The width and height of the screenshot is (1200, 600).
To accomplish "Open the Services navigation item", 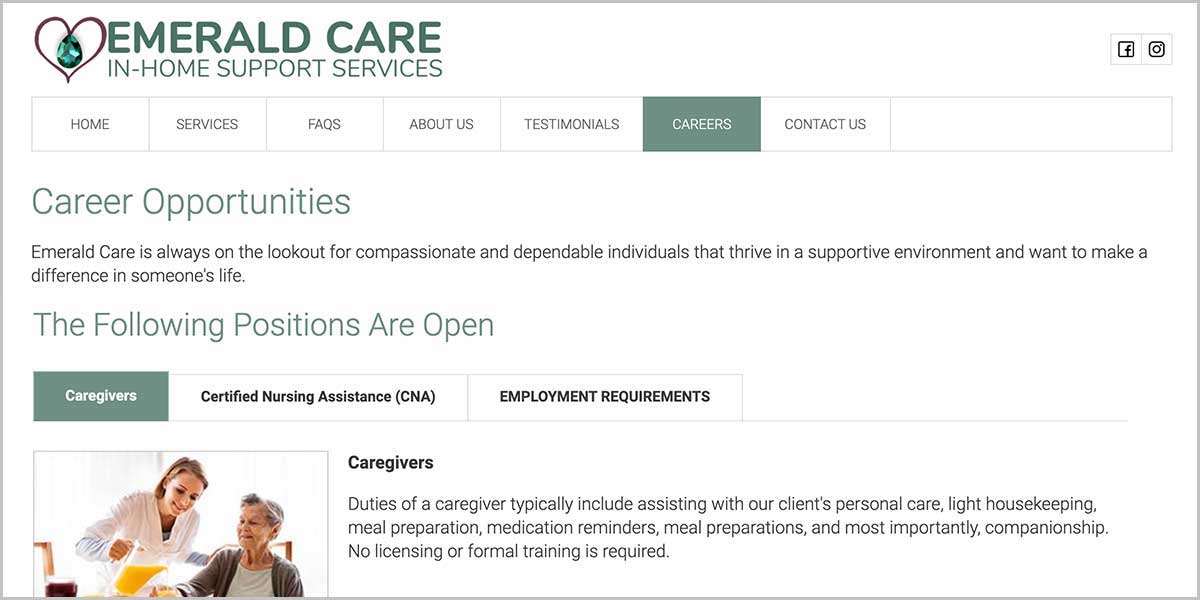I will pos(207,124).
